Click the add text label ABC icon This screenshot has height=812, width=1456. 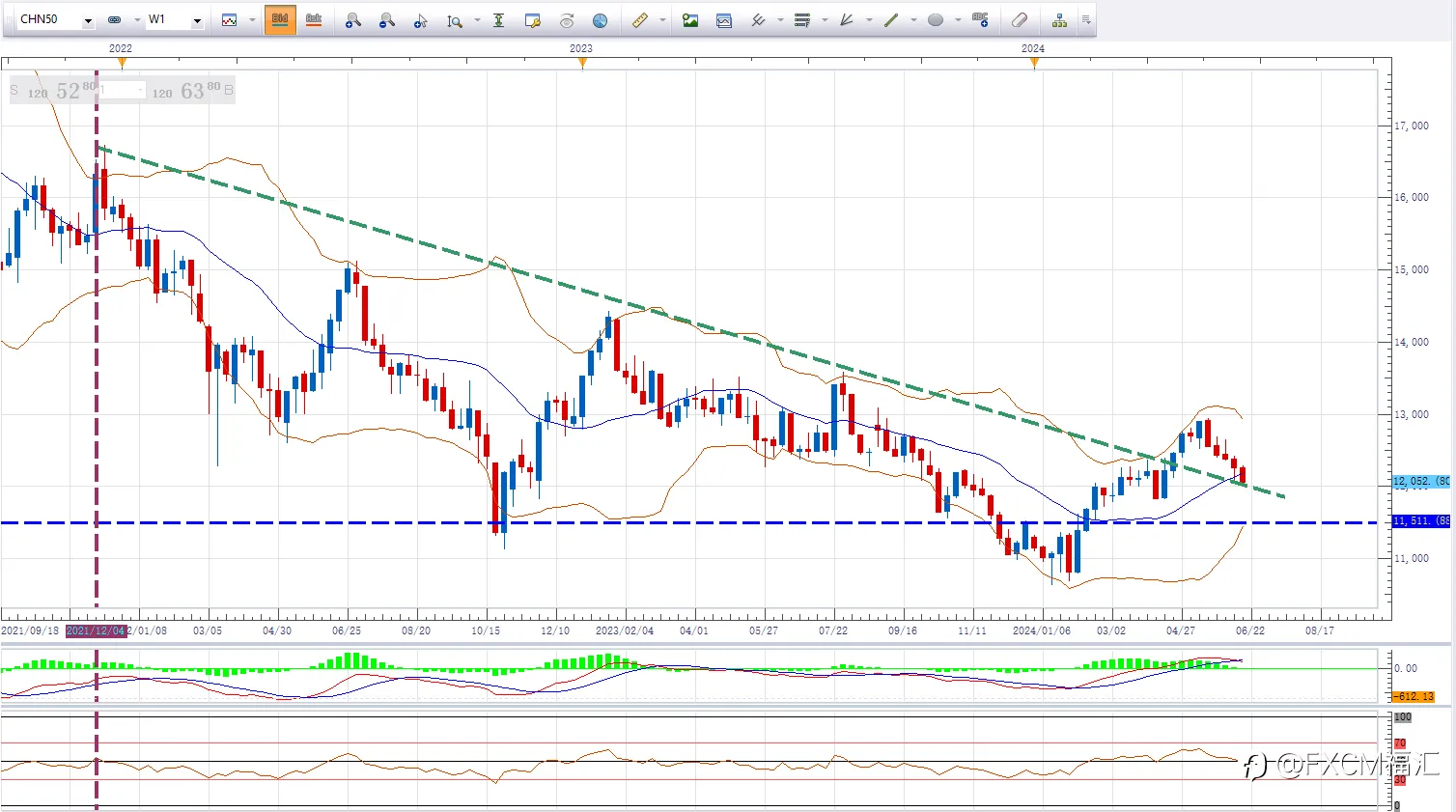981,20
